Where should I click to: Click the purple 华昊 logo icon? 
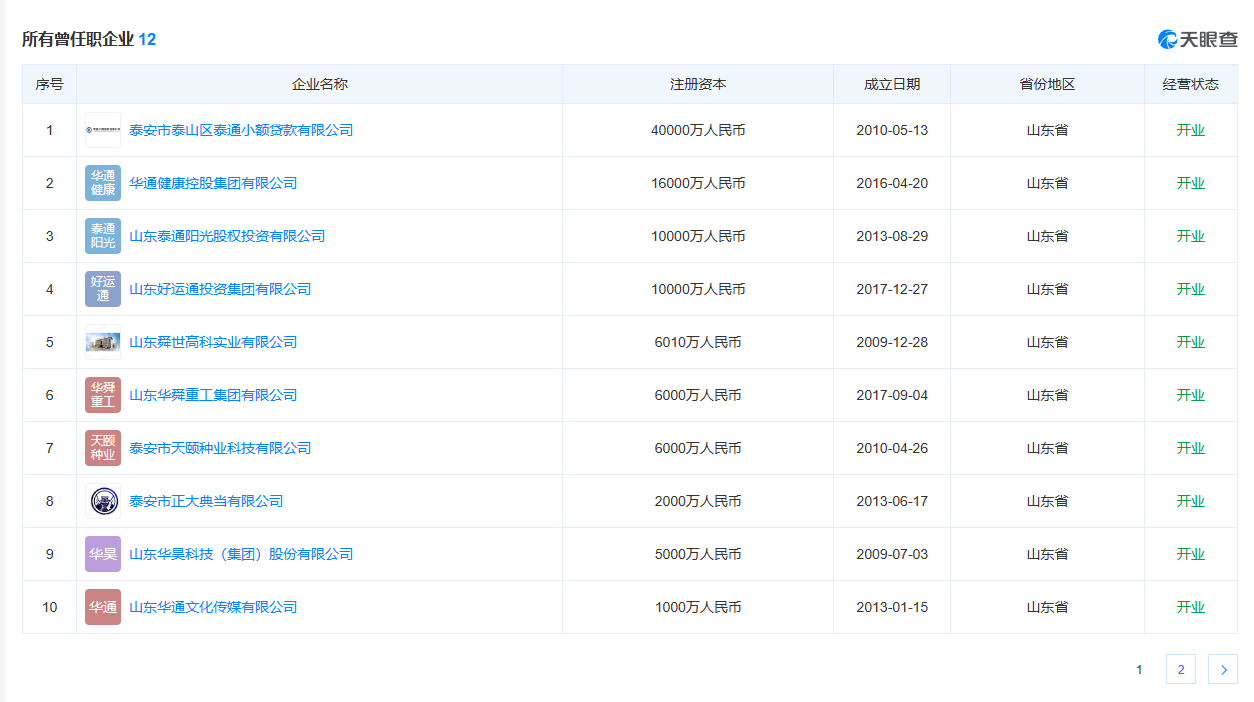pyautogui.click(x=103, y=554)
